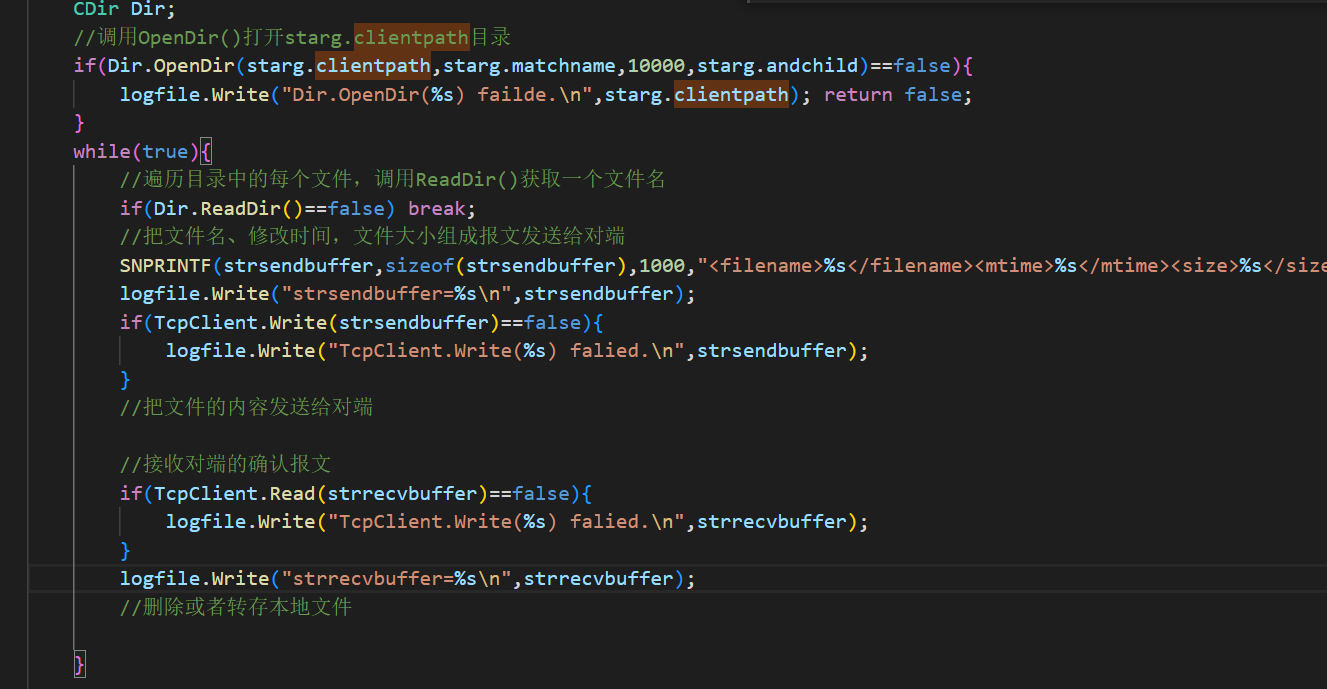Click the closing '</mtime>' tag in the format string
Image resolution: width=1327 pixels, height=689 pixels.
(1123, 266)
